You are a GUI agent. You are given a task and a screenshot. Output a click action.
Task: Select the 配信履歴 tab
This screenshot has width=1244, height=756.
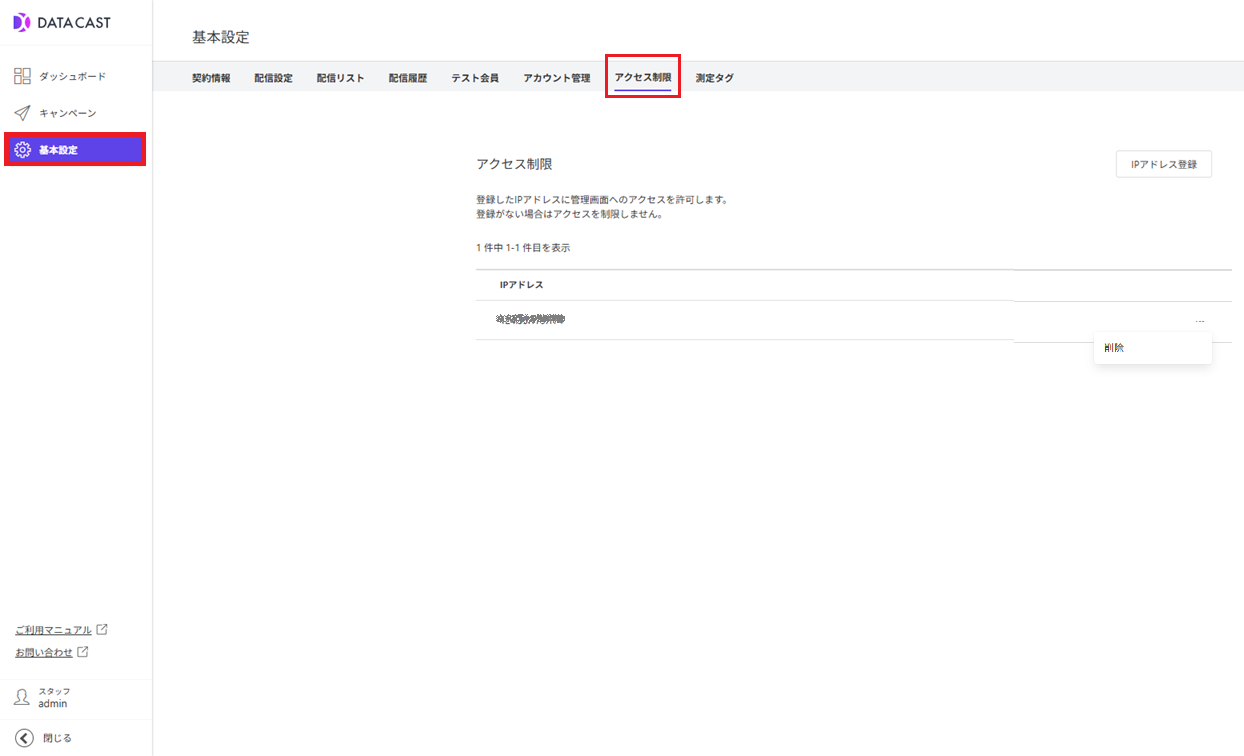point(407,76)
